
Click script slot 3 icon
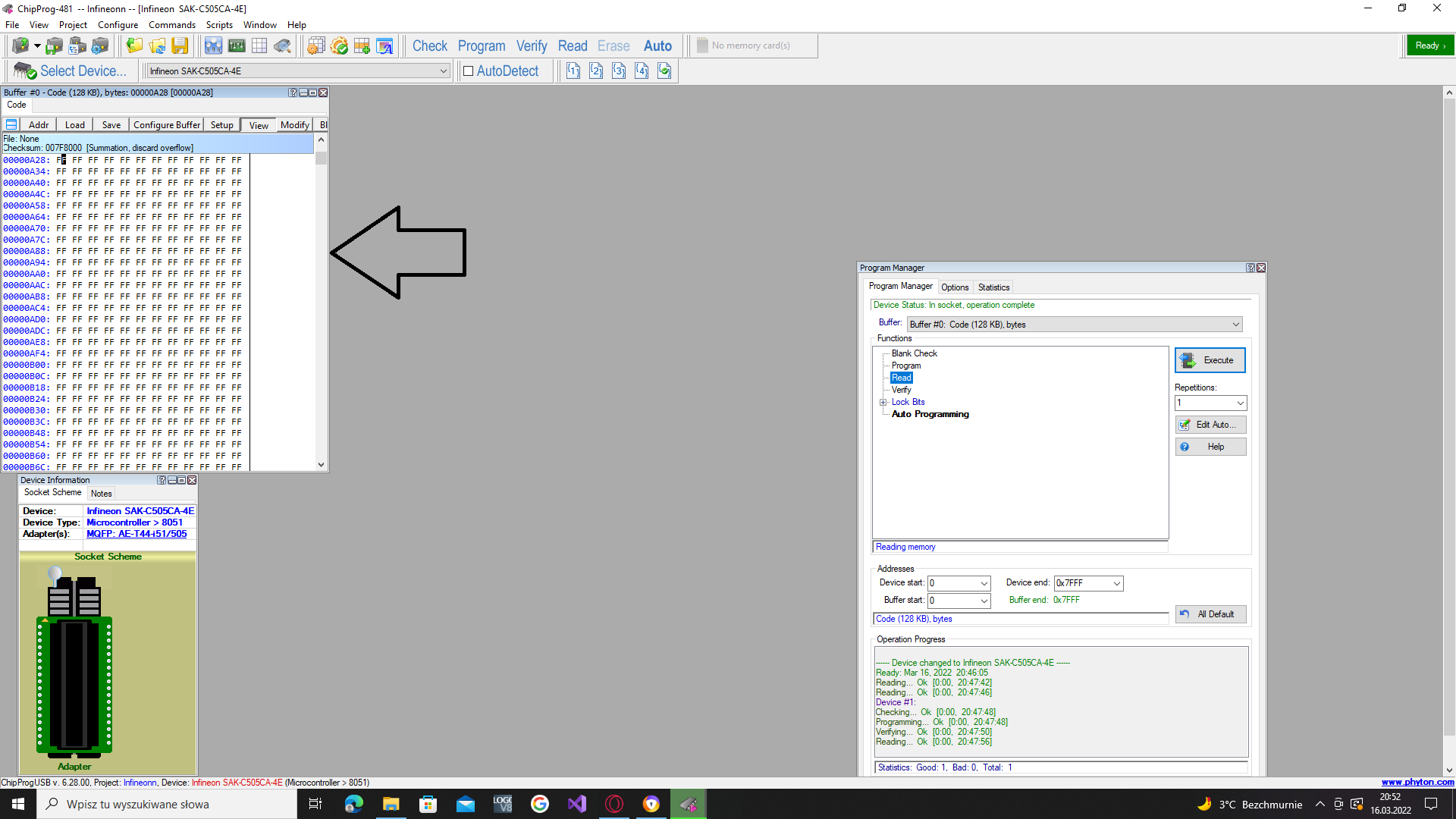(x=619, y=71)
